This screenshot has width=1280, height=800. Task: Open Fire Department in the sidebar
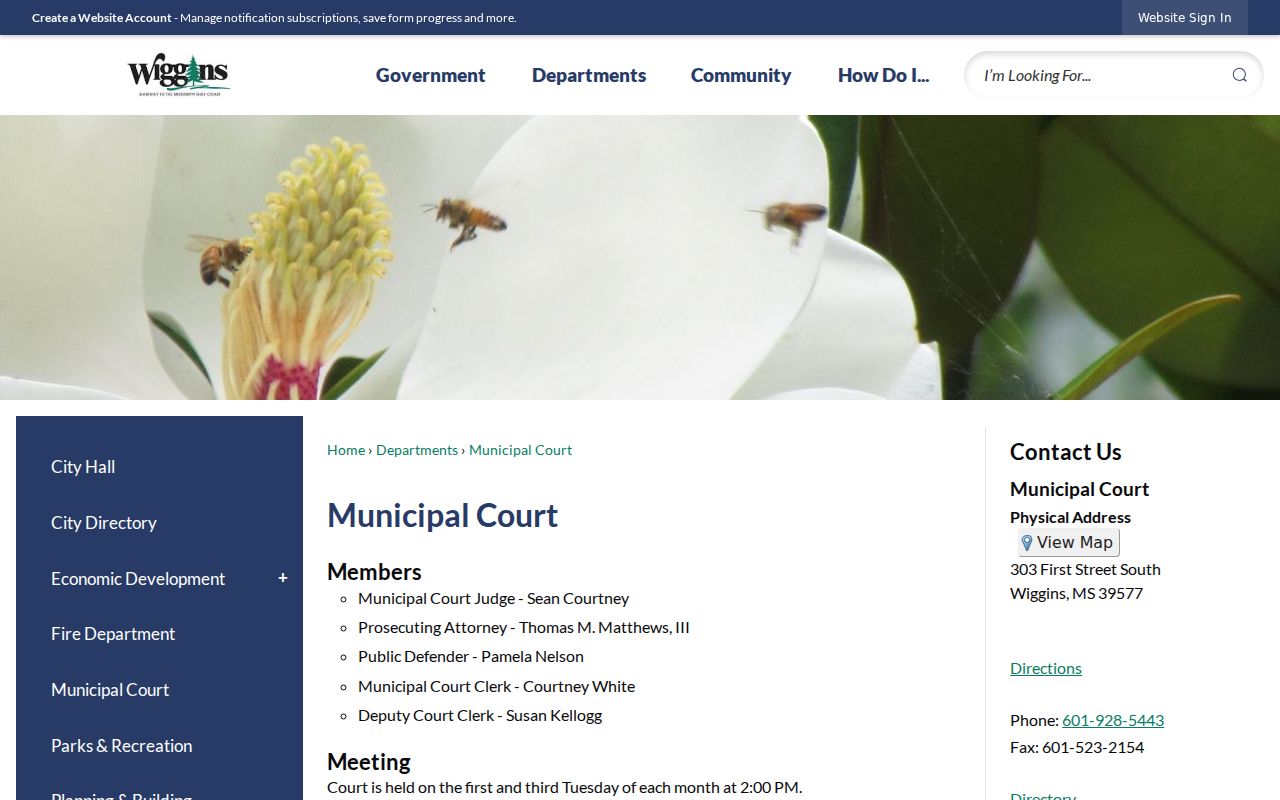click(113, 634)
